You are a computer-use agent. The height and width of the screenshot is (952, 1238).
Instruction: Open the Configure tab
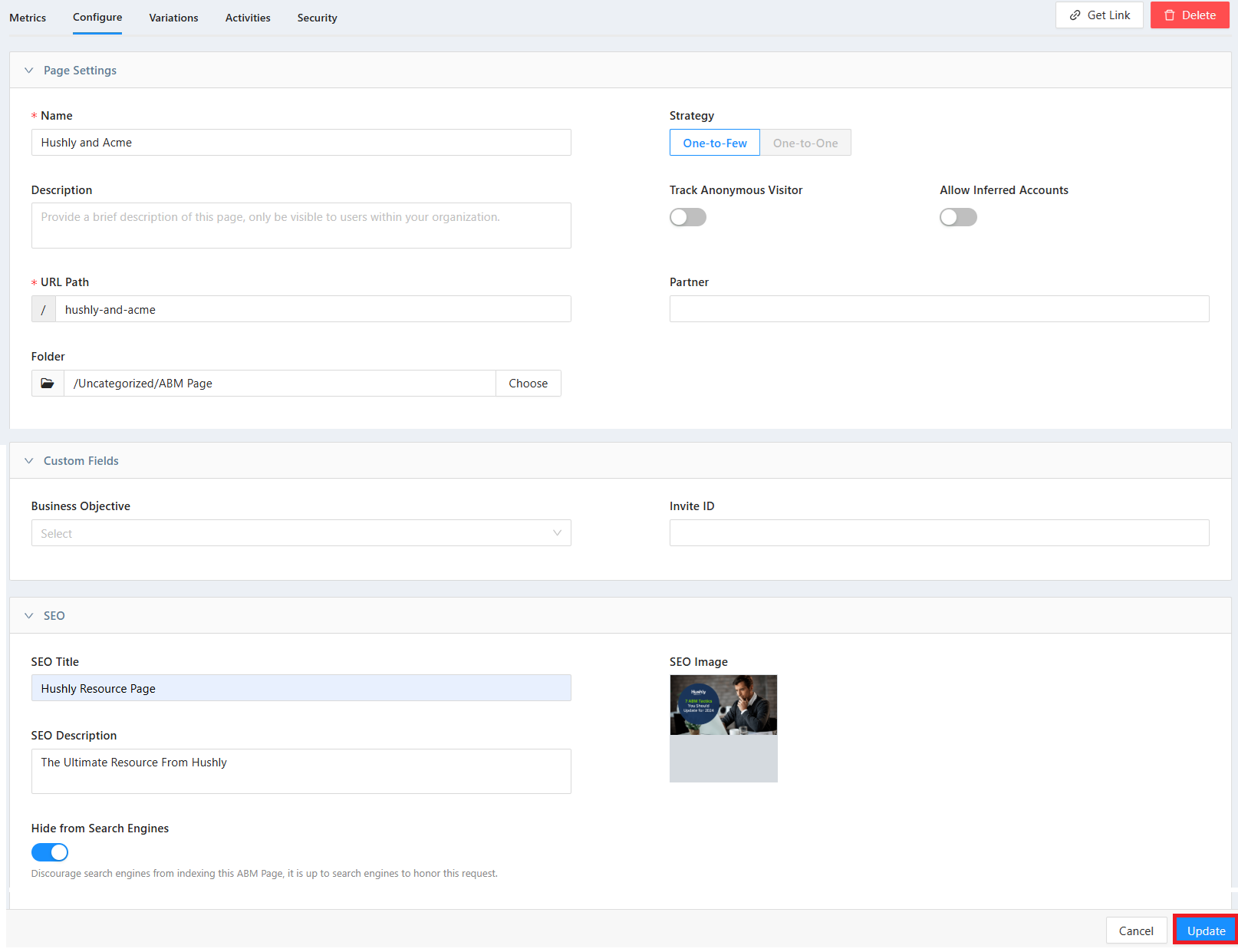point(97,17)
